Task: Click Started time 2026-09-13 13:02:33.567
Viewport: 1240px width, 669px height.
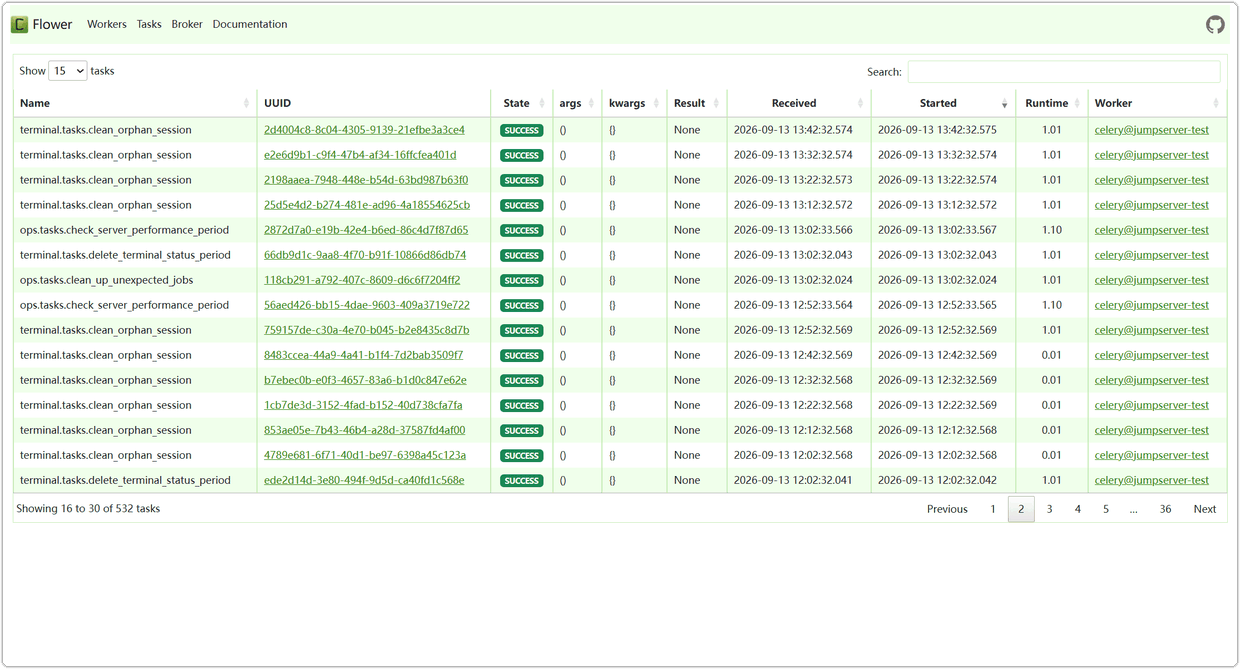Action: [937, 230]
